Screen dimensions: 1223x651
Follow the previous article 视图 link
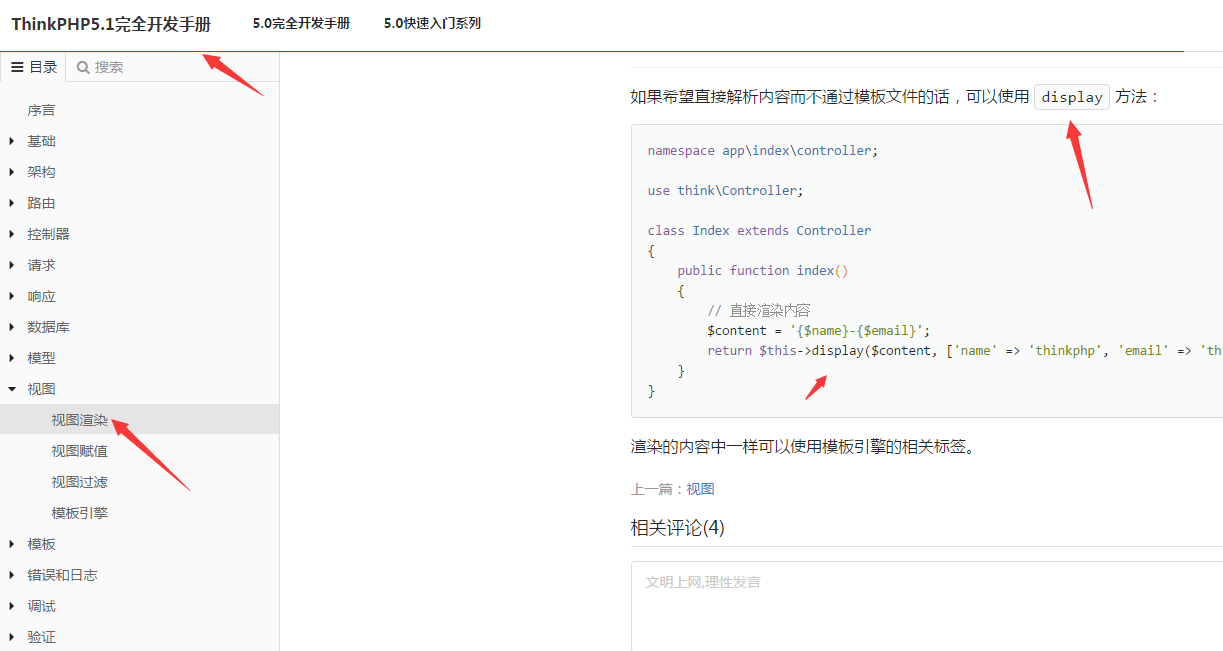pos(700,489)
